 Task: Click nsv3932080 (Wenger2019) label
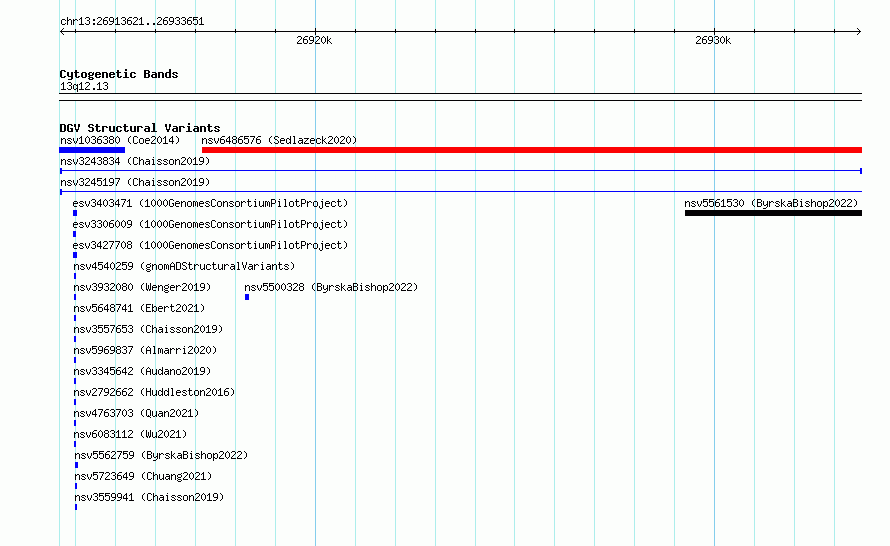[x=142, y=287]
